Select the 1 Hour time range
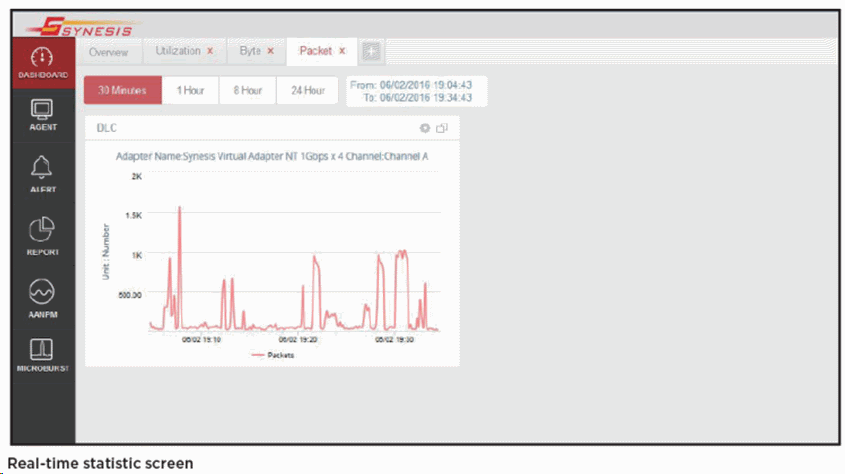The height and width of the screenshot is (474, 845). click(190, 90)
